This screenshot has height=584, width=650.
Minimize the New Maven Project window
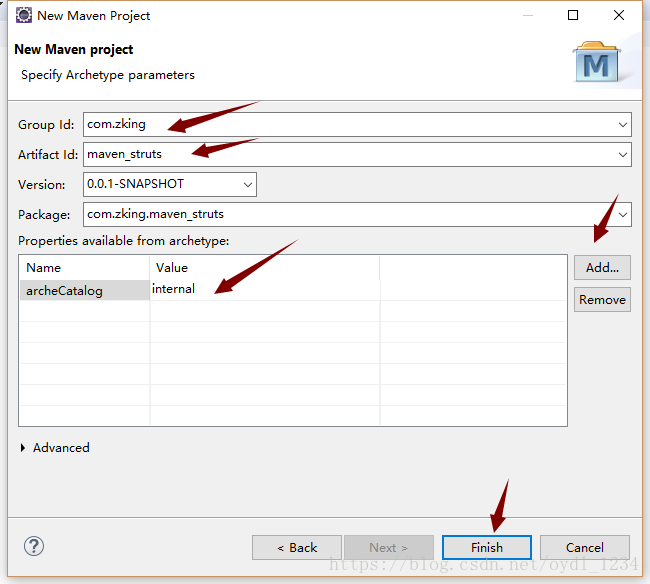coord(528,15)
